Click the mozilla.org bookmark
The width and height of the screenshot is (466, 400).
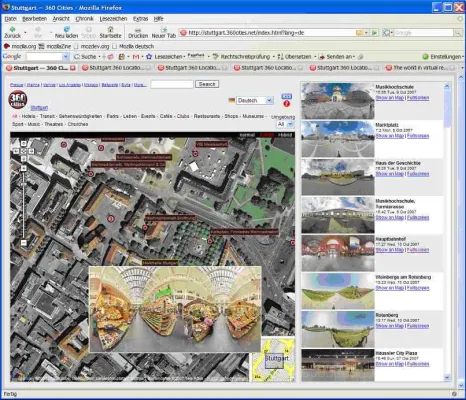(20, 46)
